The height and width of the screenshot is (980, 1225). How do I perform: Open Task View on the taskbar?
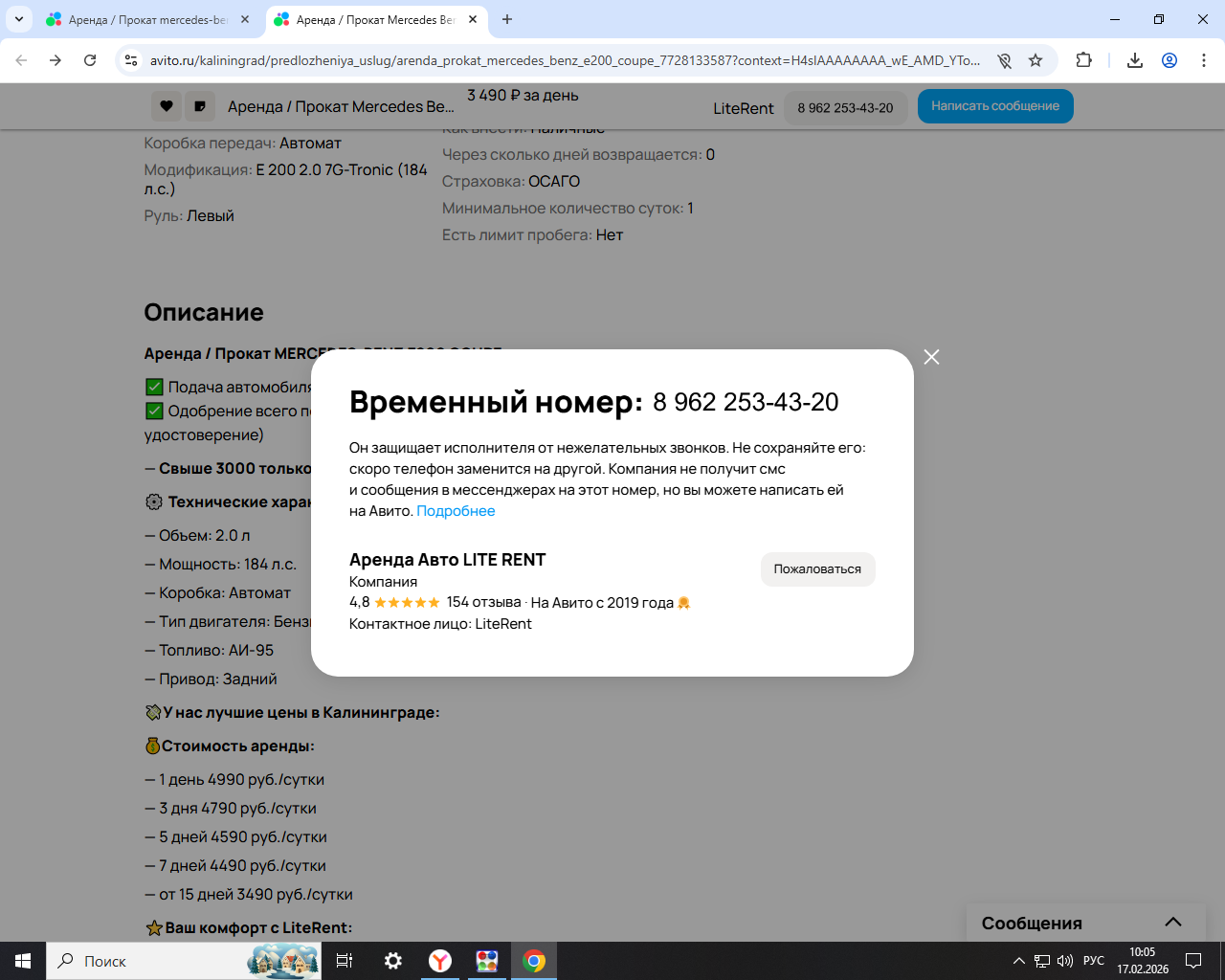coord(345,961)
